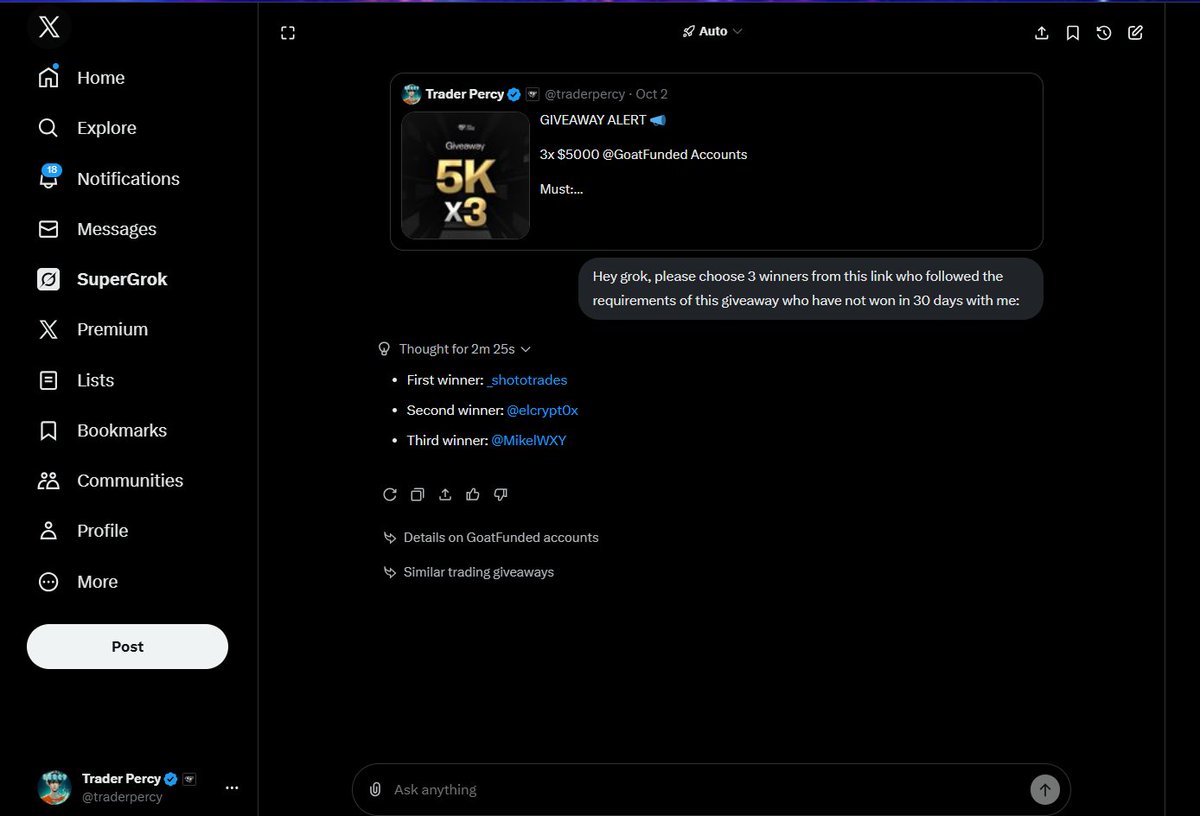Dislike the response with thumbs down
Screen dimensions: 1200x816
(501, 494)
